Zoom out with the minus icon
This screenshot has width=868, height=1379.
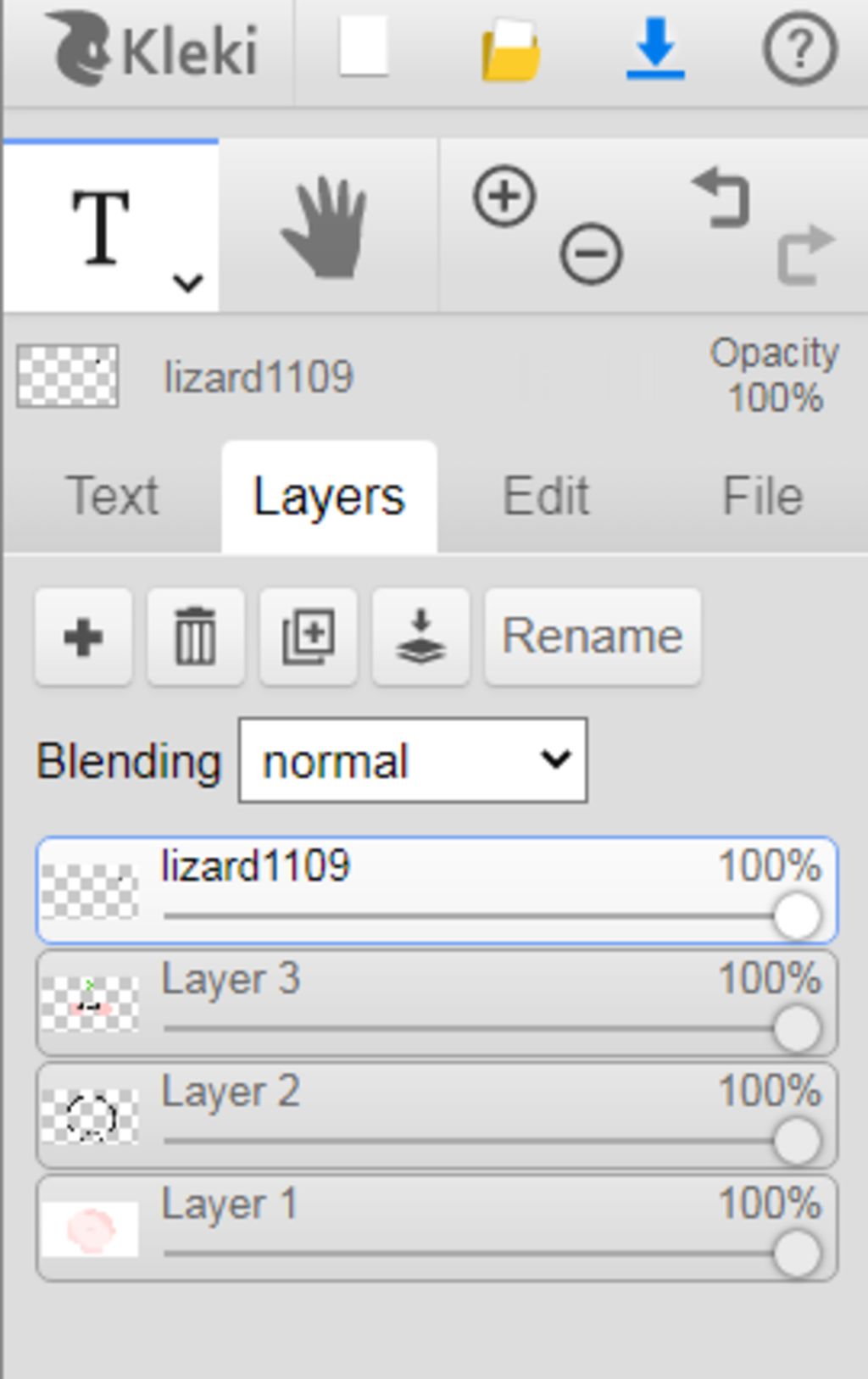point(591,253)
